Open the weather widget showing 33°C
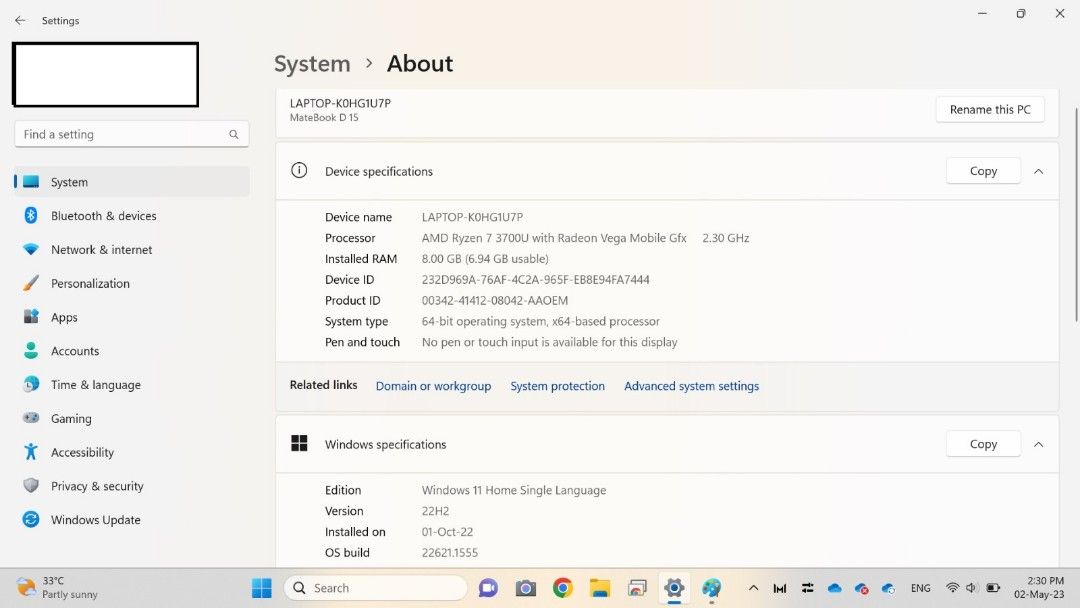Viewport: 1080px width, 608px height. pyautogui.click(x=57, y=587)
